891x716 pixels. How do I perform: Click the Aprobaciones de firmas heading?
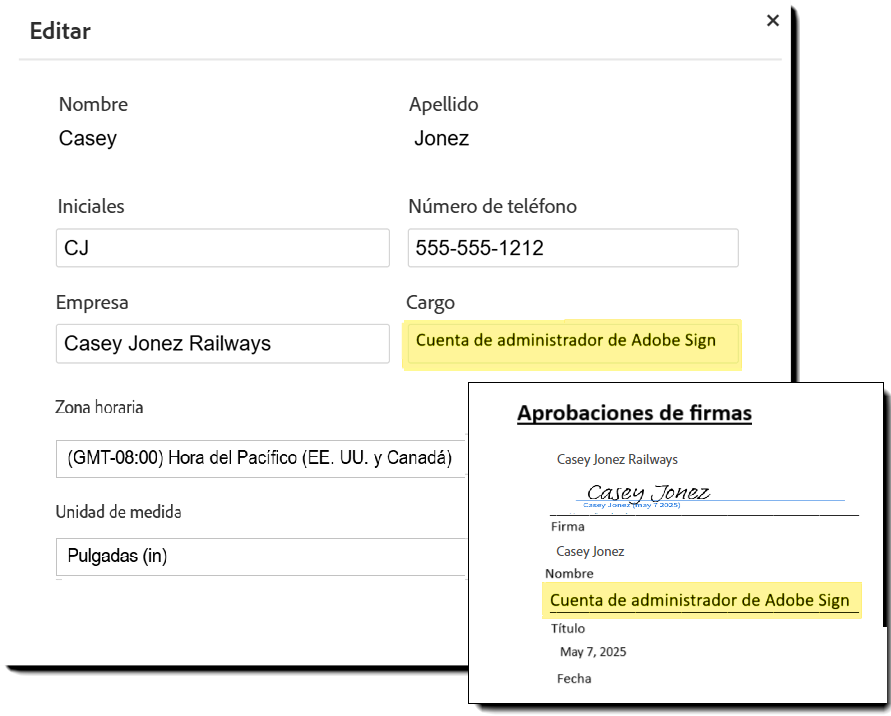pyautogui.click(x=634, y=413)
